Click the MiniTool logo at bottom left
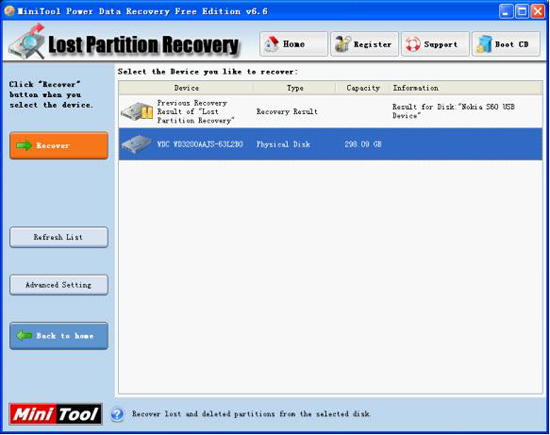Screen dimensions: 550x435 click(56, 414)
